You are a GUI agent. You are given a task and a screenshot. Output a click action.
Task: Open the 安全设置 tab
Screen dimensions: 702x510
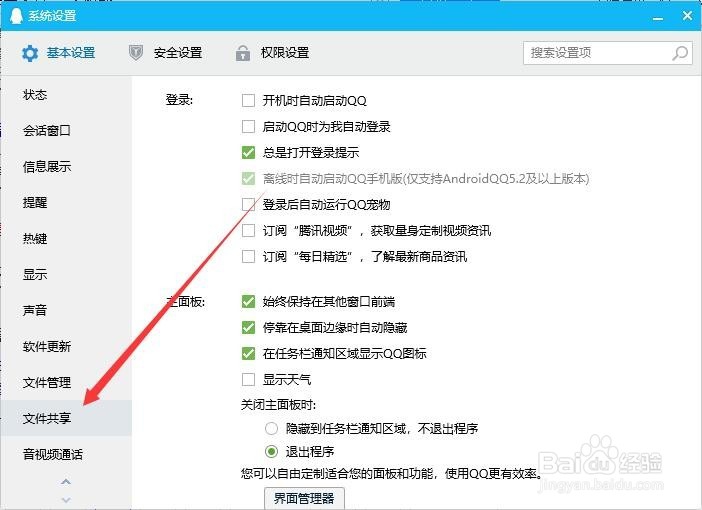click(165, 53)
